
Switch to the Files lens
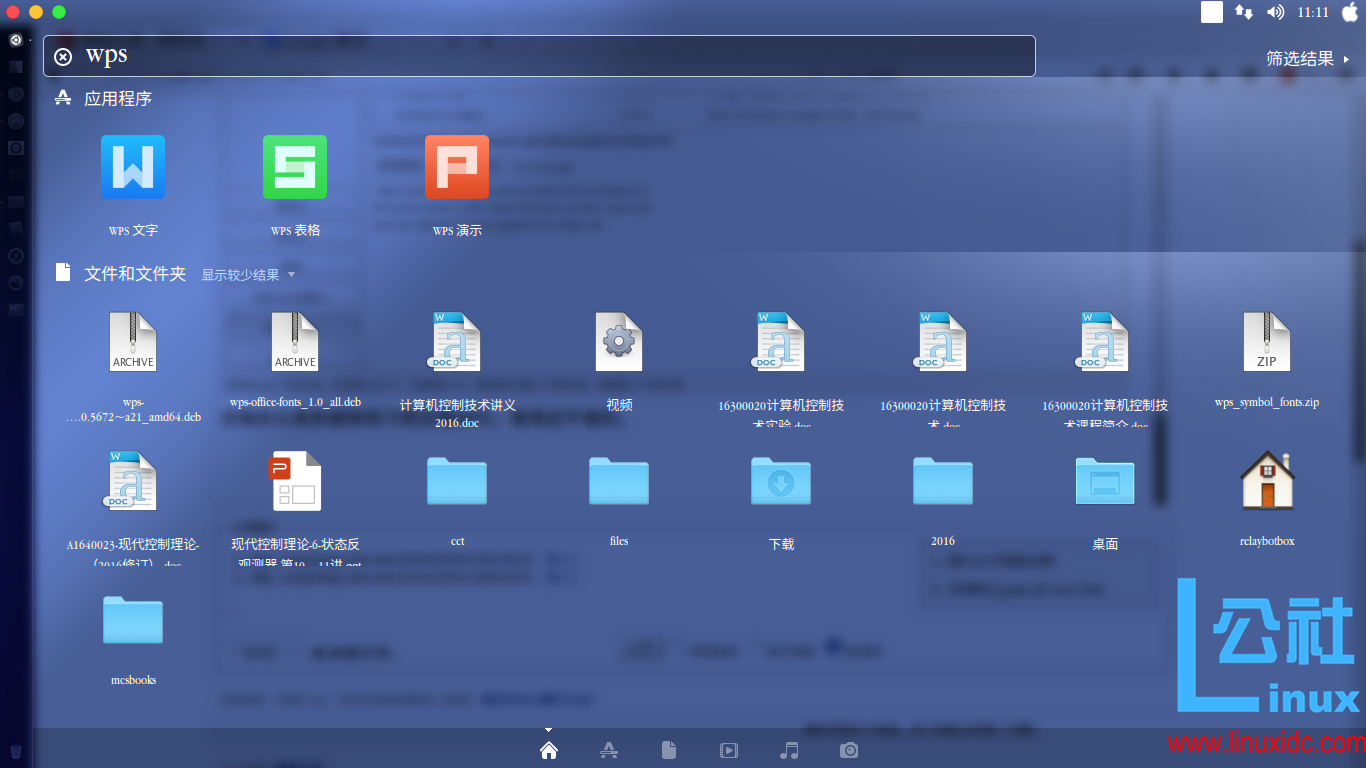click(x=669, y=750)
